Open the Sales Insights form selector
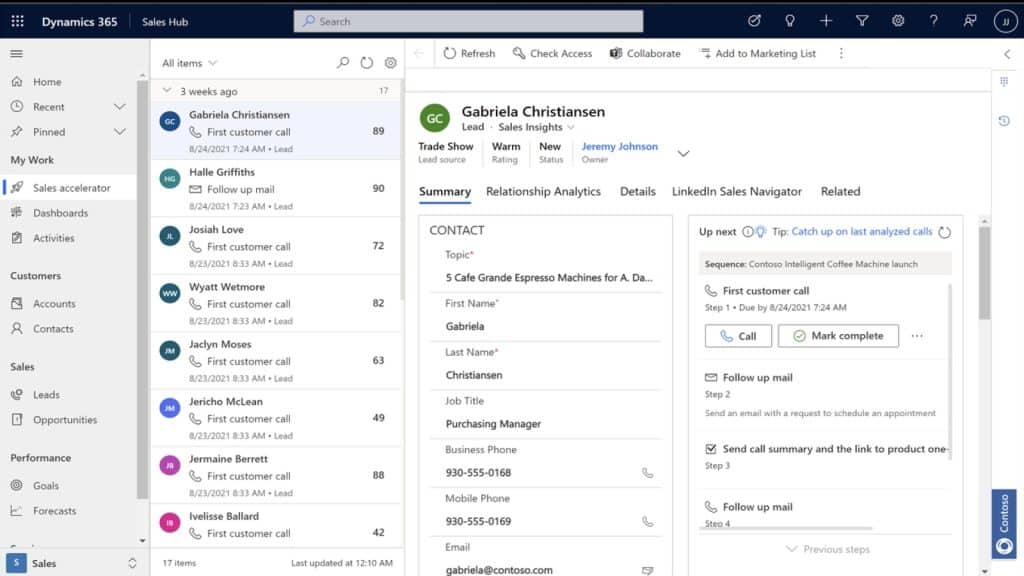This screenshot has width=1024, height=576. point(543,126)
